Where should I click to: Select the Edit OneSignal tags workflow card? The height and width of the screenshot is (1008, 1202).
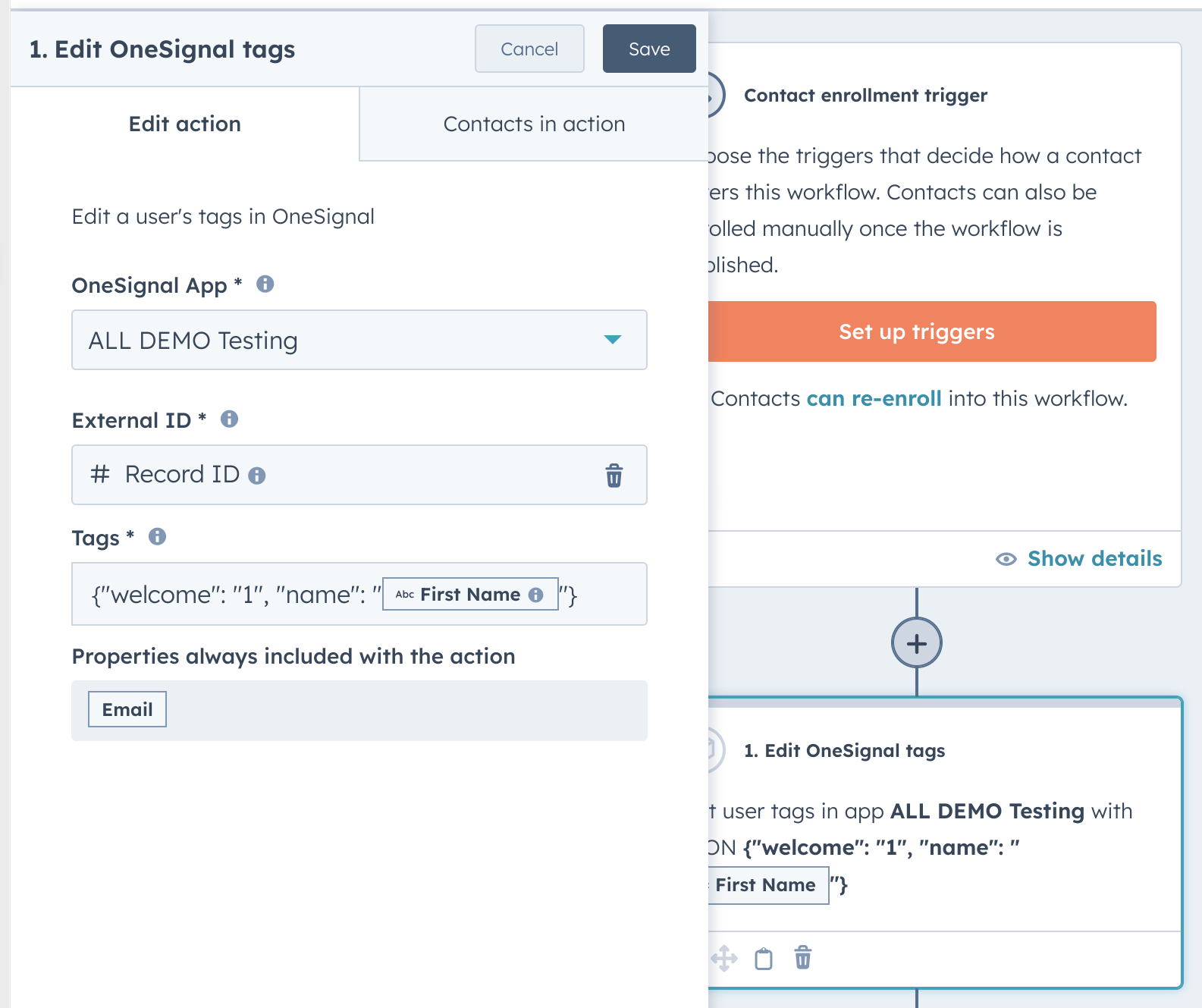point(945,842)
